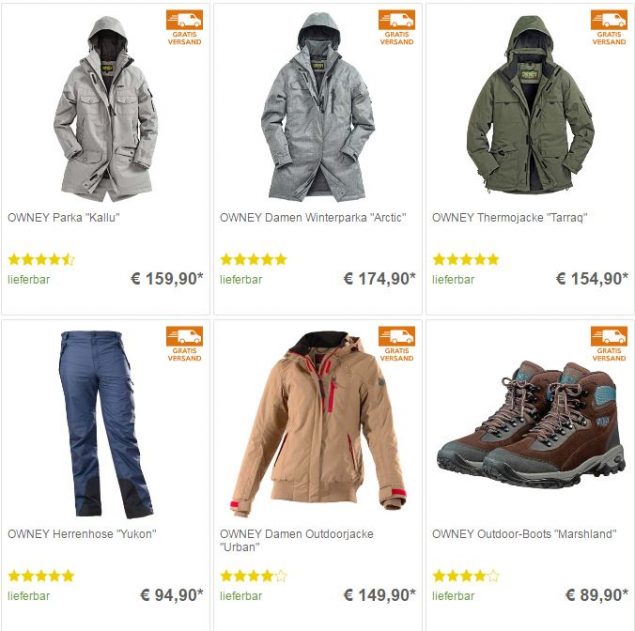Click the star rating of Urban Outdoorjacke
The height and width of the screenshot is (631, 635).
pos(254,576)
